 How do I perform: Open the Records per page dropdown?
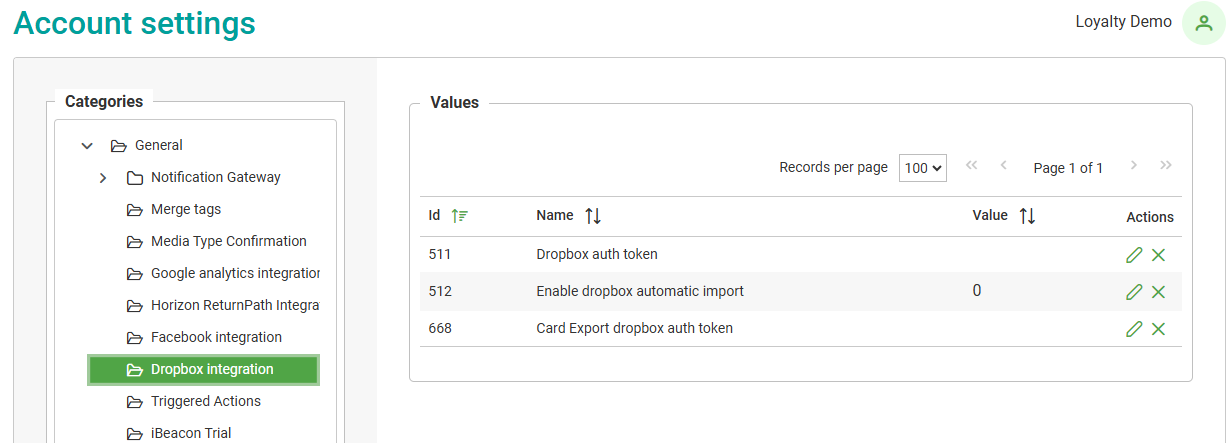[922, 168]
